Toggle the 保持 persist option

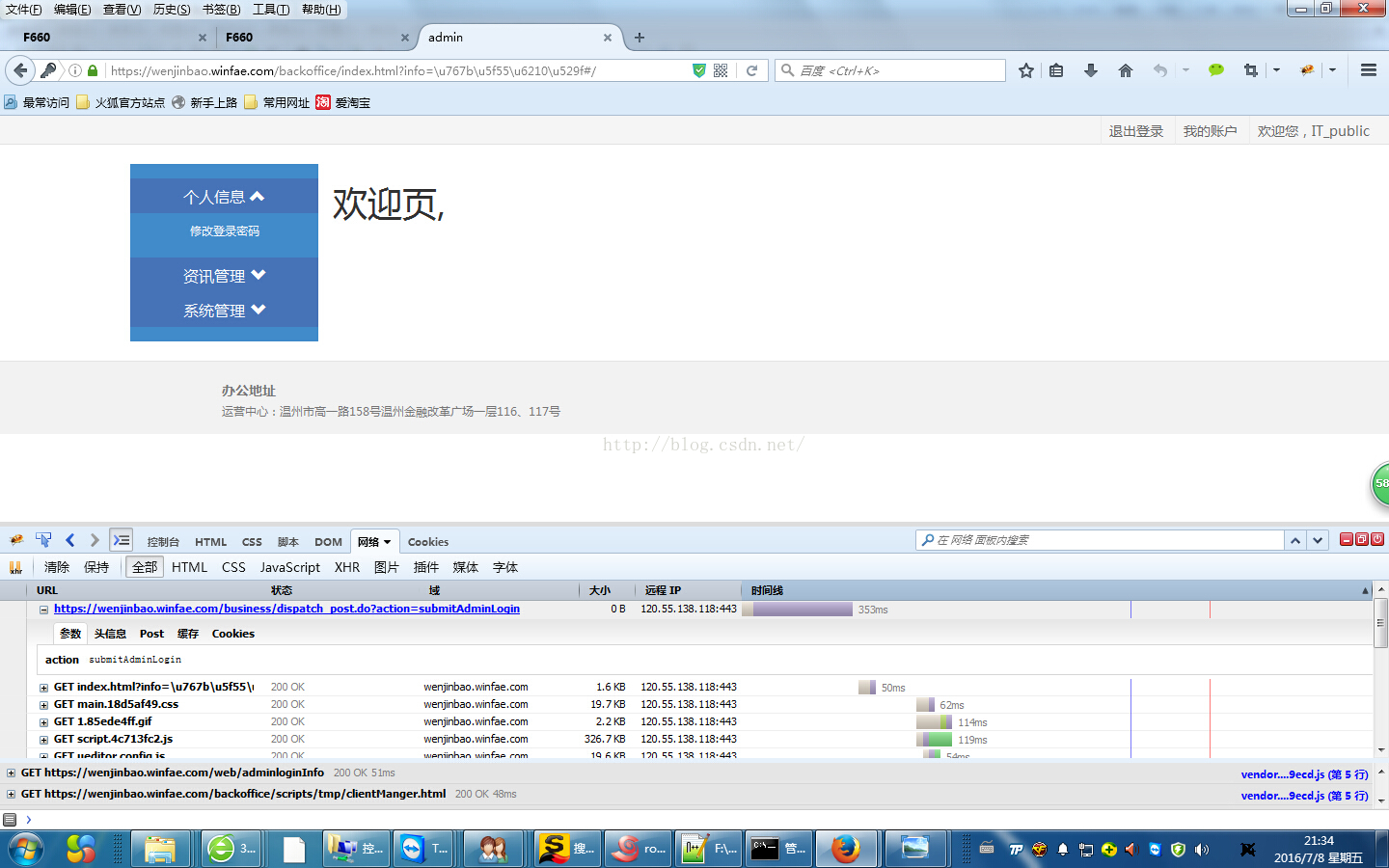96,567
